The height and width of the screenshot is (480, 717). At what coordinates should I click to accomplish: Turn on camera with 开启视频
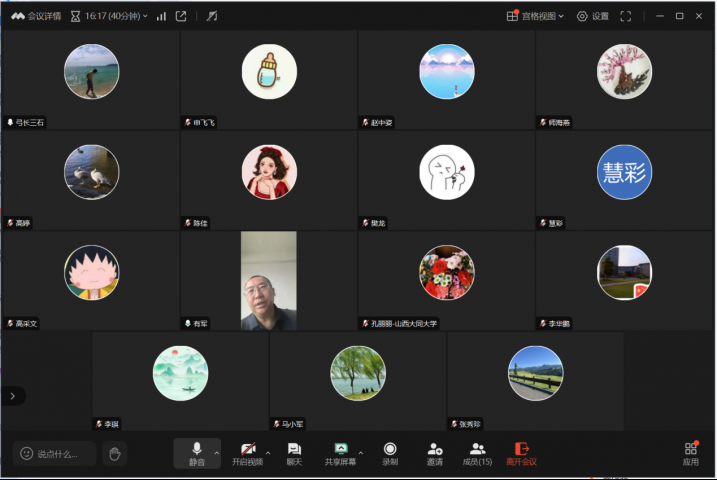pyautogui.click(x=247, y=453)
